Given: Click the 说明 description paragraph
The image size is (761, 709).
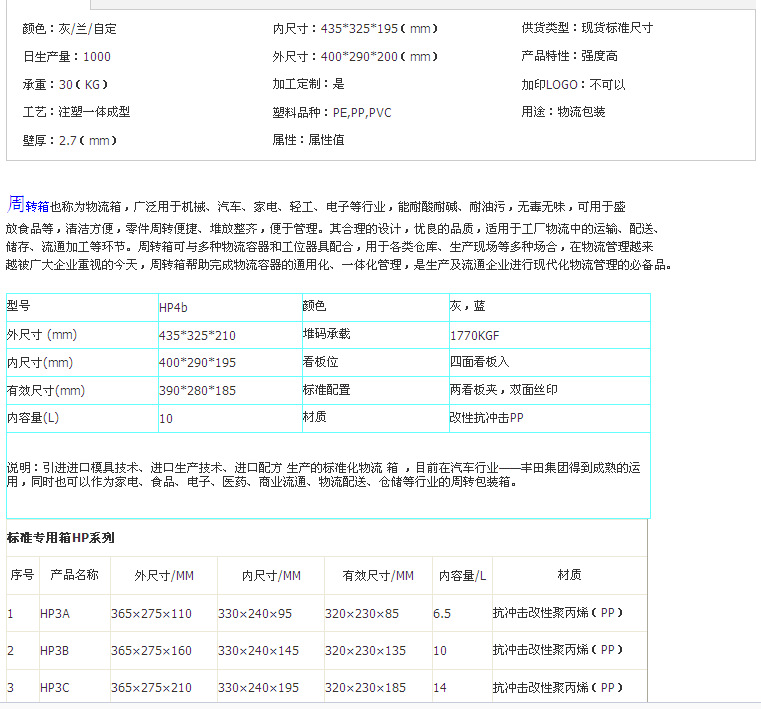Looking at the screenshot, I should pyautogui.click(x=324, y=475).
